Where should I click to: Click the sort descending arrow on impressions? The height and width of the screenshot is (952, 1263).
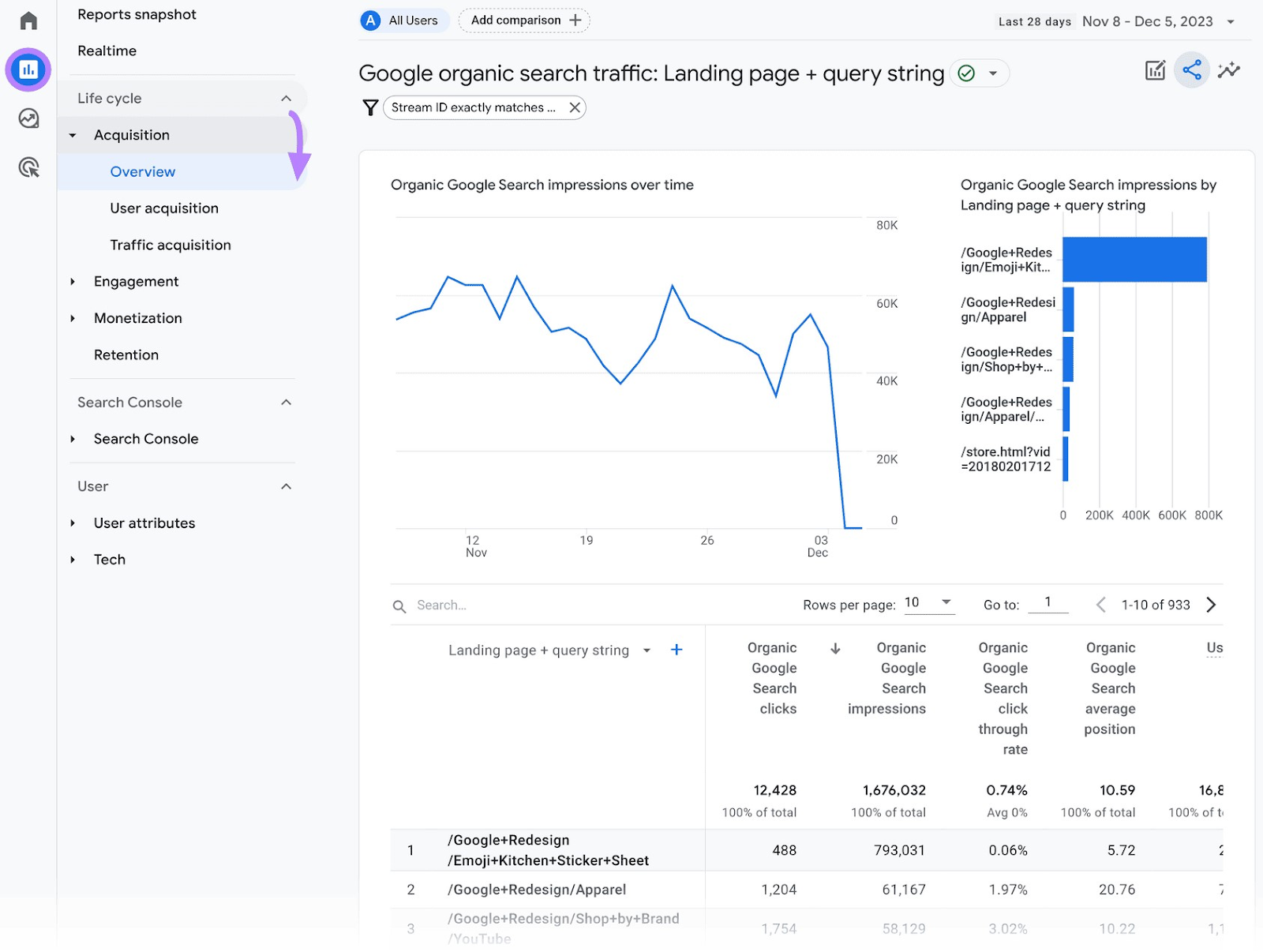click(x=835, y=649)
